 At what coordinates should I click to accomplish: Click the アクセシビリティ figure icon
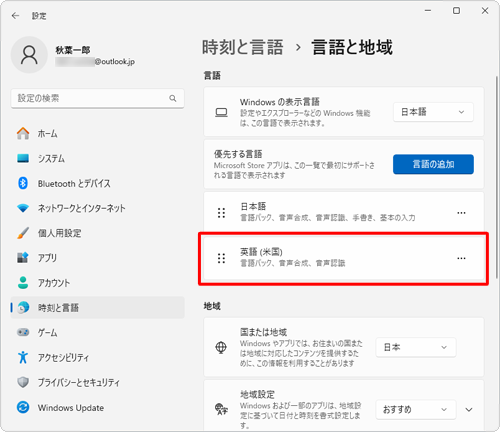[23, 357]
